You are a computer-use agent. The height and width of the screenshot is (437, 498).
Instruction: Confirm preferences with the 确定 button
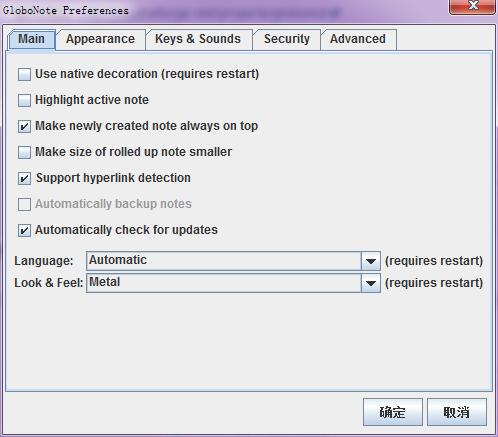coord(393,412)
